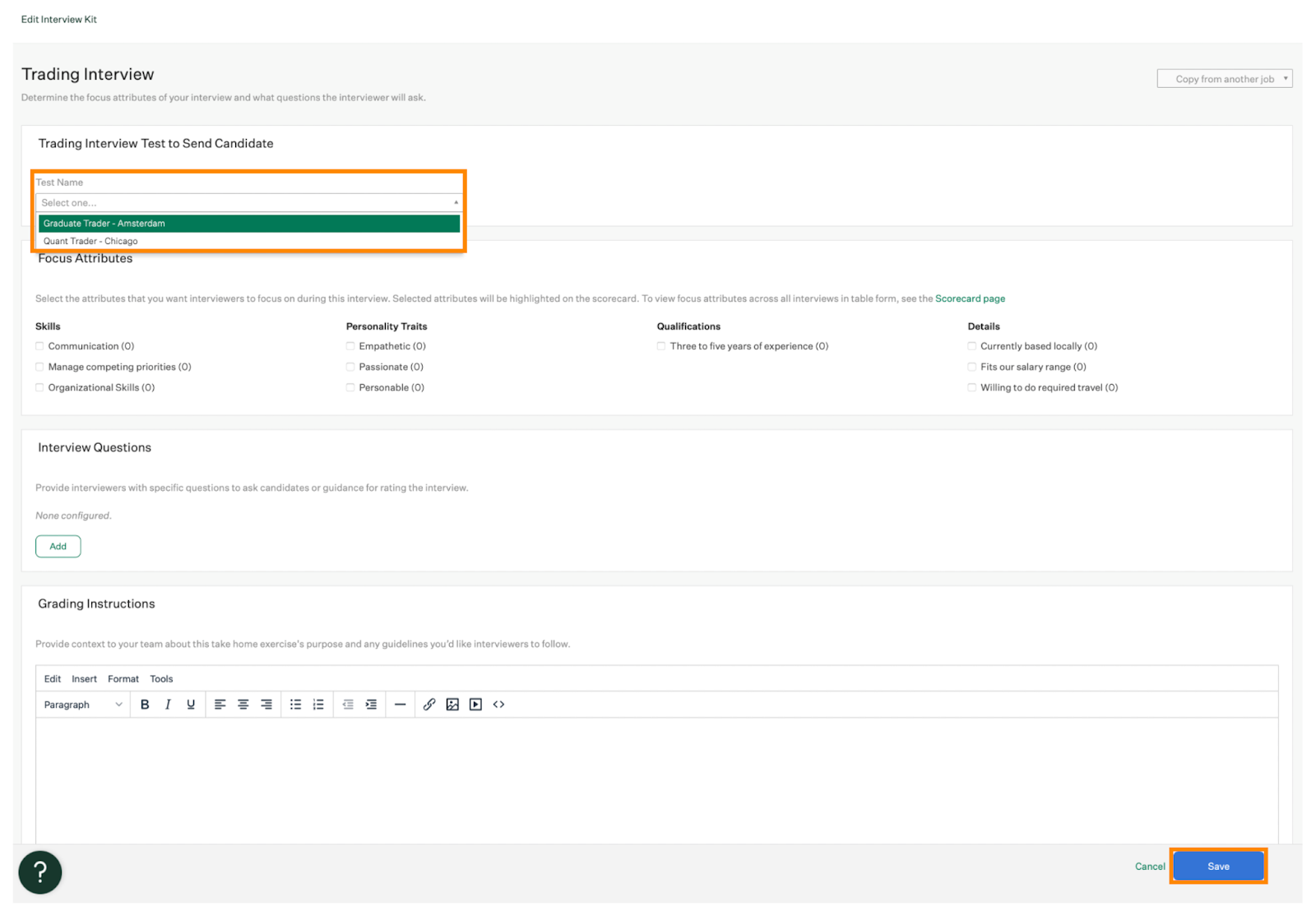
Task: Insert a bulleted list
Action: point(295,705)
